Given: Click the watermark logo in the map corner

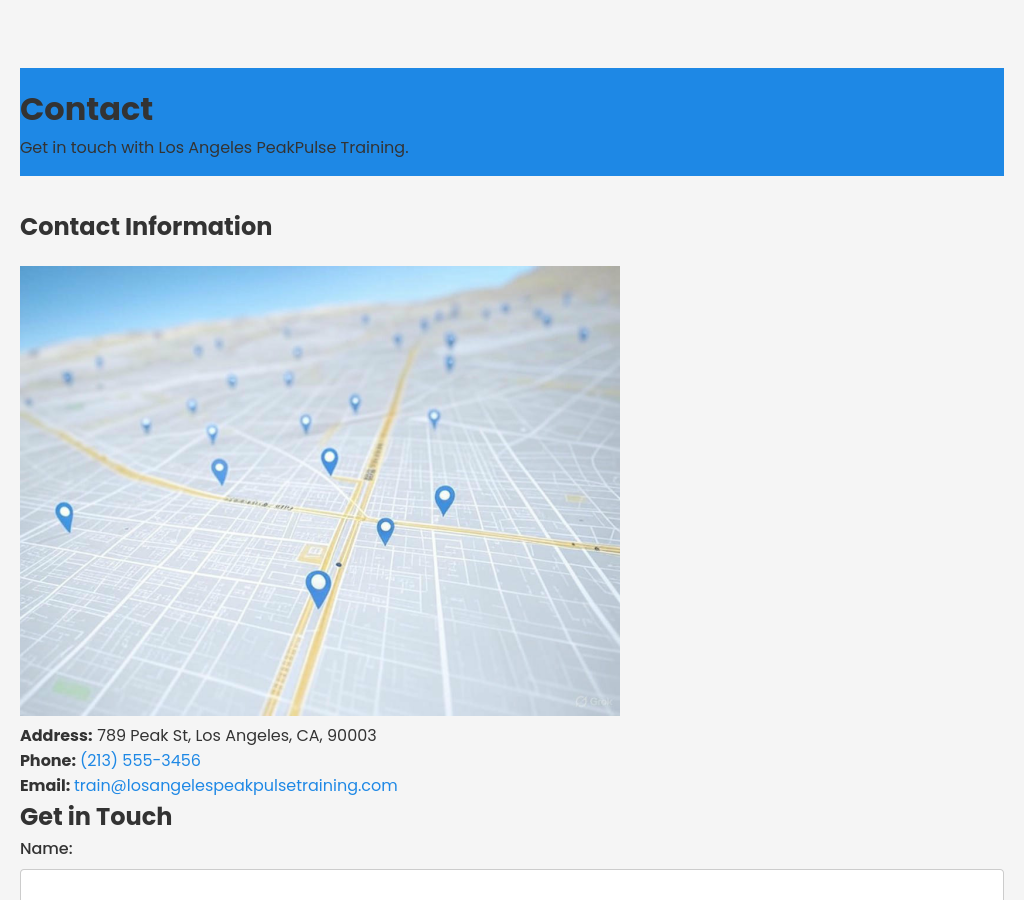Looking at the screenshot, I should (588, 701).
